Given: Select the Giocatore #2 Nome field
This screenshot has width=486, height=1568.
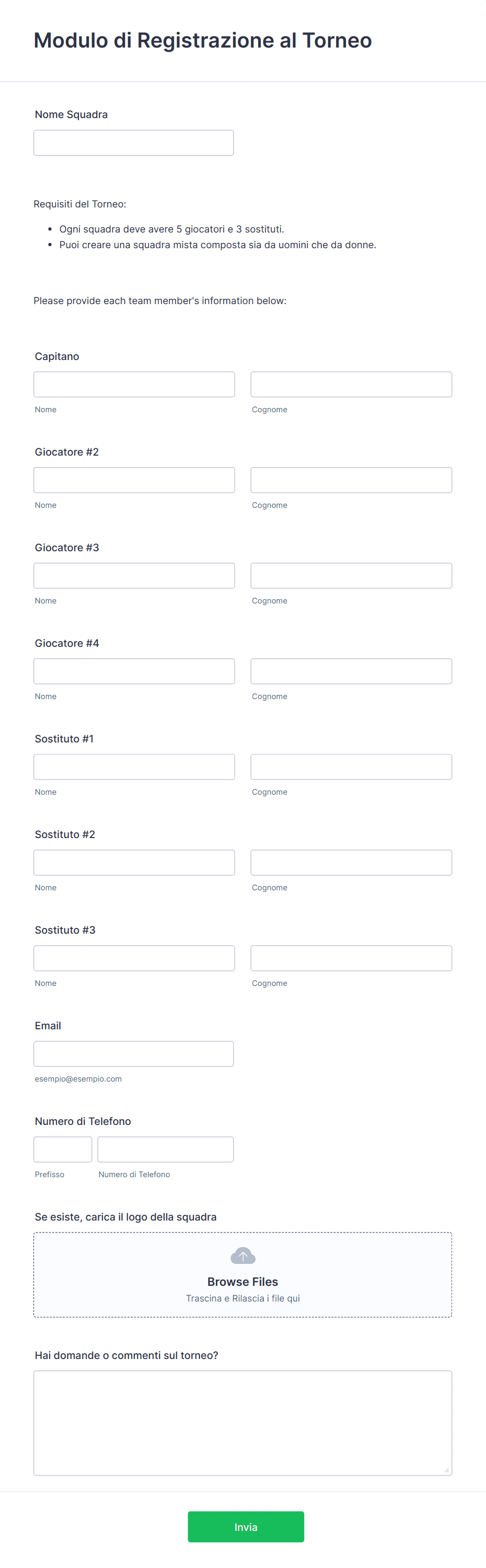Looking at the screenshot, I should (x=134, y=479).
